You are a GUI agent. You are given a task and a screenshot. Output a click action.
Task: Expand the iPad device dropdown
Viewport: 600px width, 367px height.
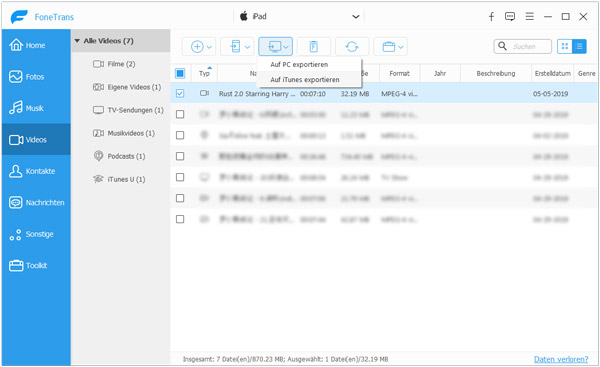pos(355,16)
